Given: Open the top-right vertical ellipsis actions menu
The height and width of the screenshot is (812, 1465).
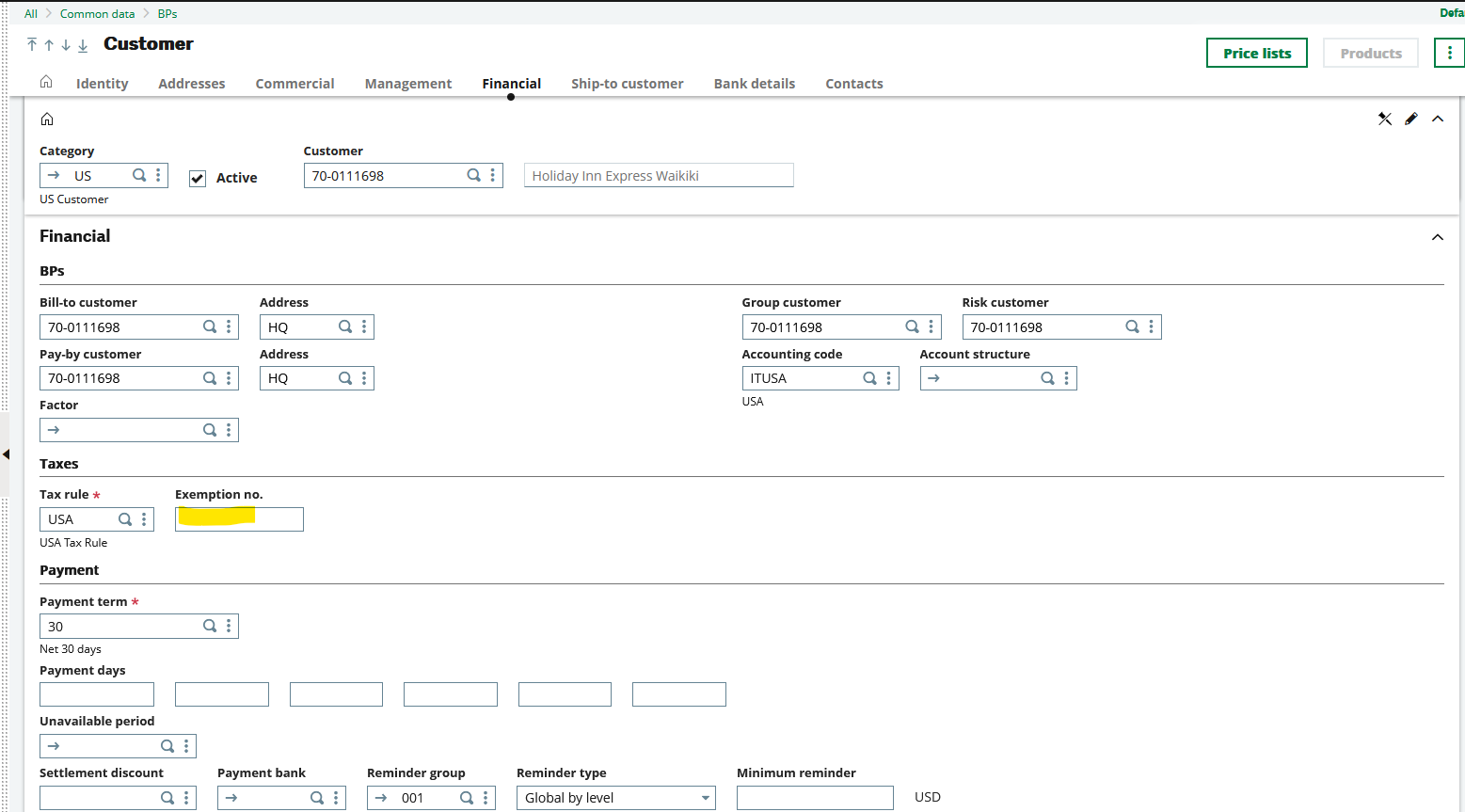Looking at the screenshot, I should click(1449, 53).
